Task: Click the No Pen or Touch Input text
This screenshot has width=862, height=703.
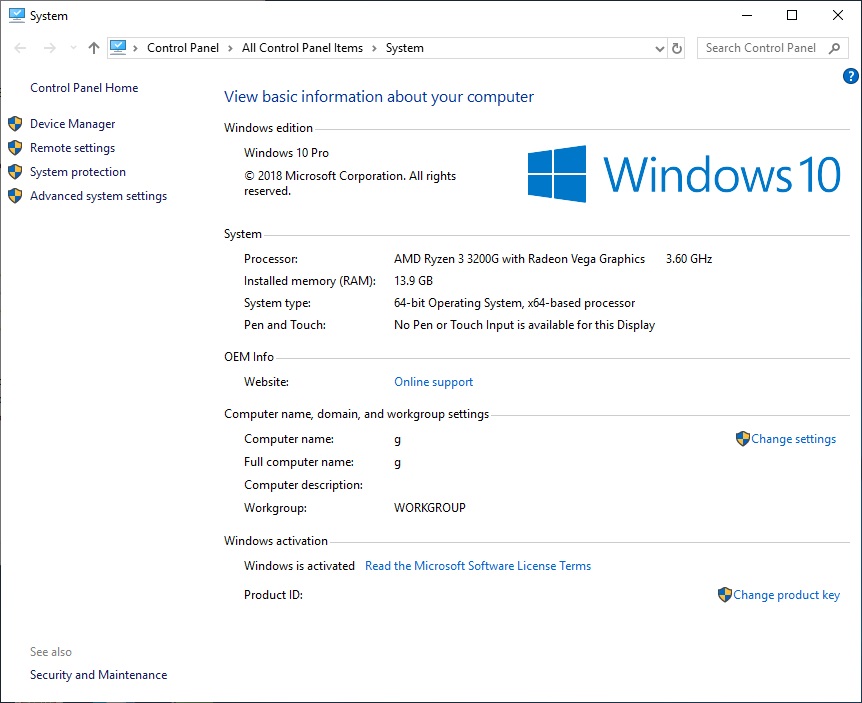Action: point(524,325)
